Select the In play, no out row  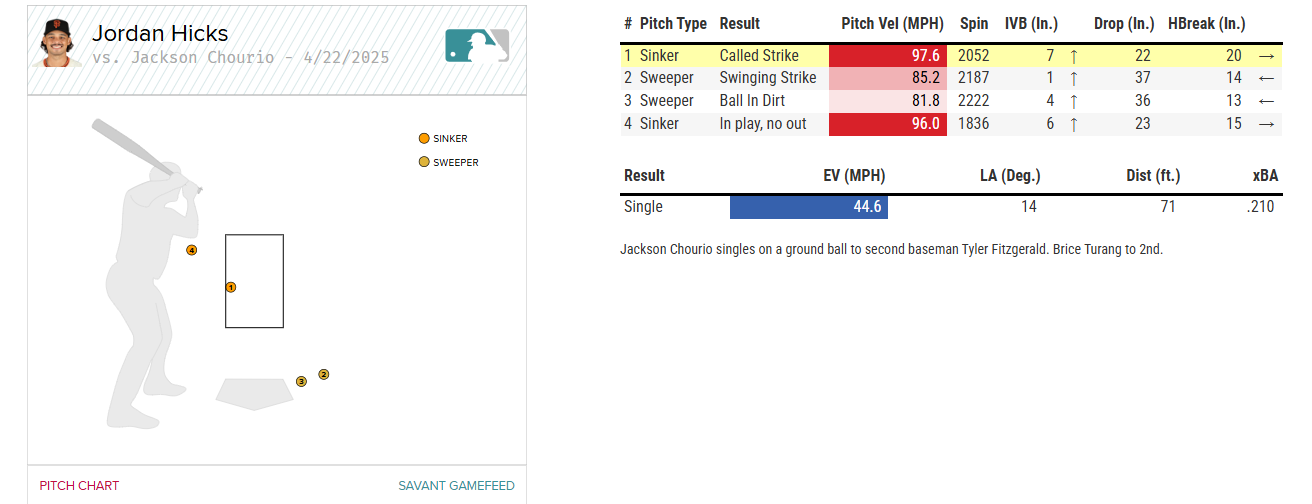pos(763,124)
